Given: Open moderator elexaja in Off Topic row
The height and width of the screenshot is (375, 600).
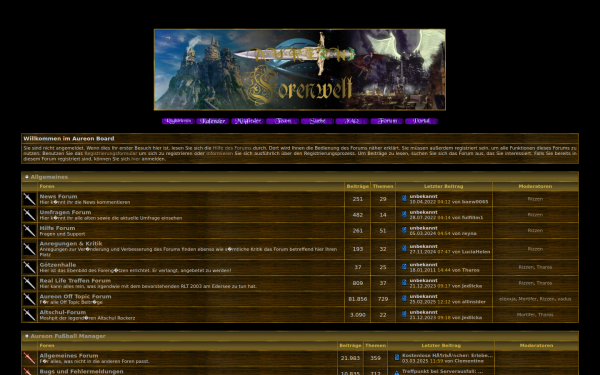Looking at the screenshot, I should 507,299.
